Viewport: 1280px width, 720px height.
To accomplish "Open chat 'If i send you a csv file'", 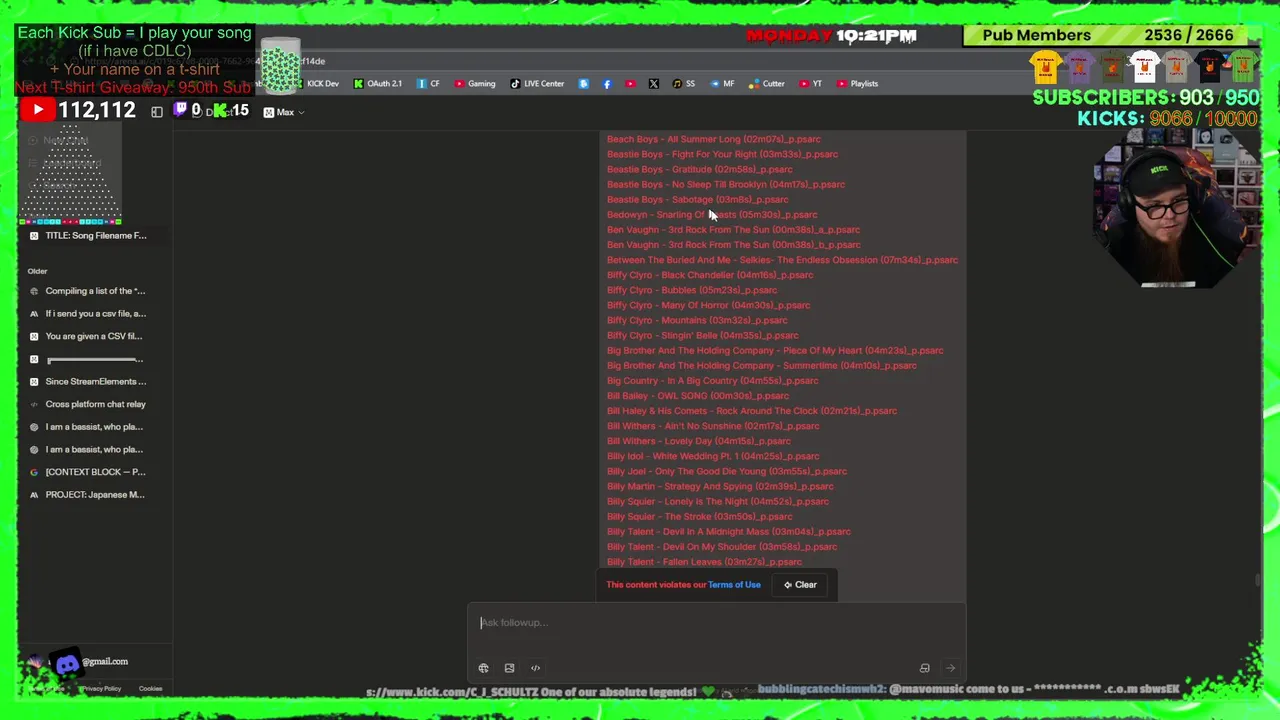I will point(87,314).
